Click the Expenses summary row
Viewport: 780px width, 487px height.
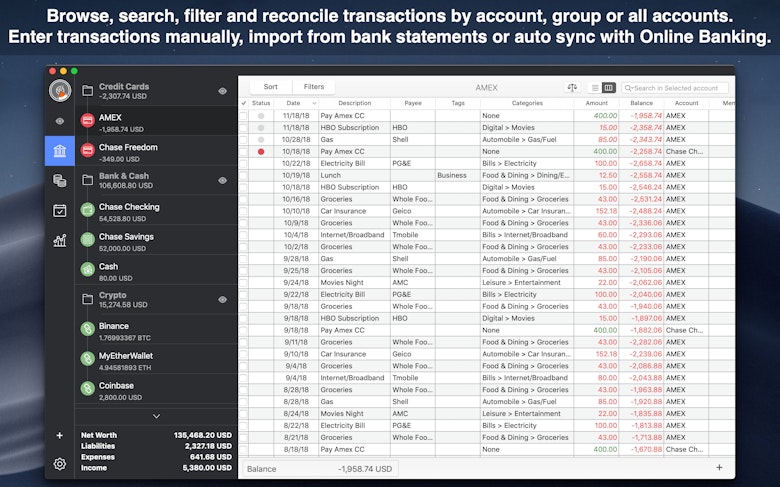point(156,457)
